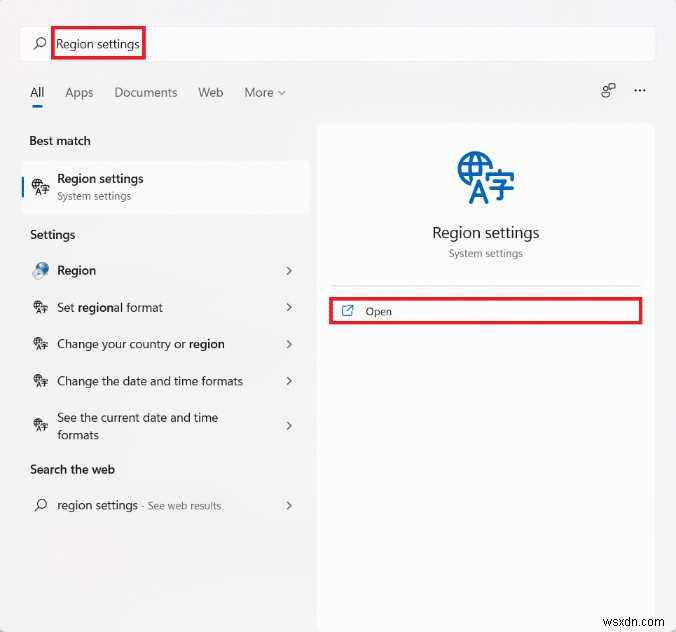
Task: Expand the Set regional format chevron
Action: 289,307
